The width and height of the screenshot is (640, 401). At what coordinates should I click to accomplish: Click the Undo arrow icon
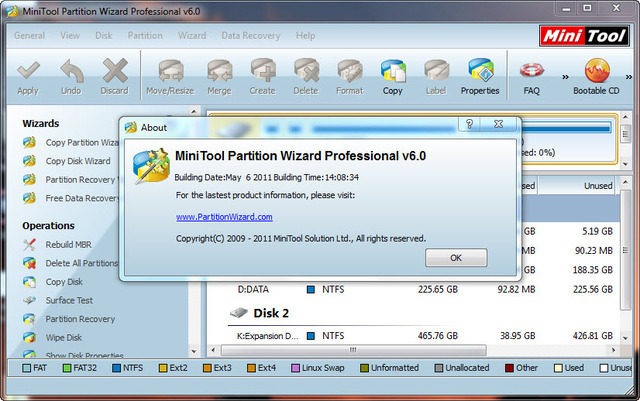[72, 71]
